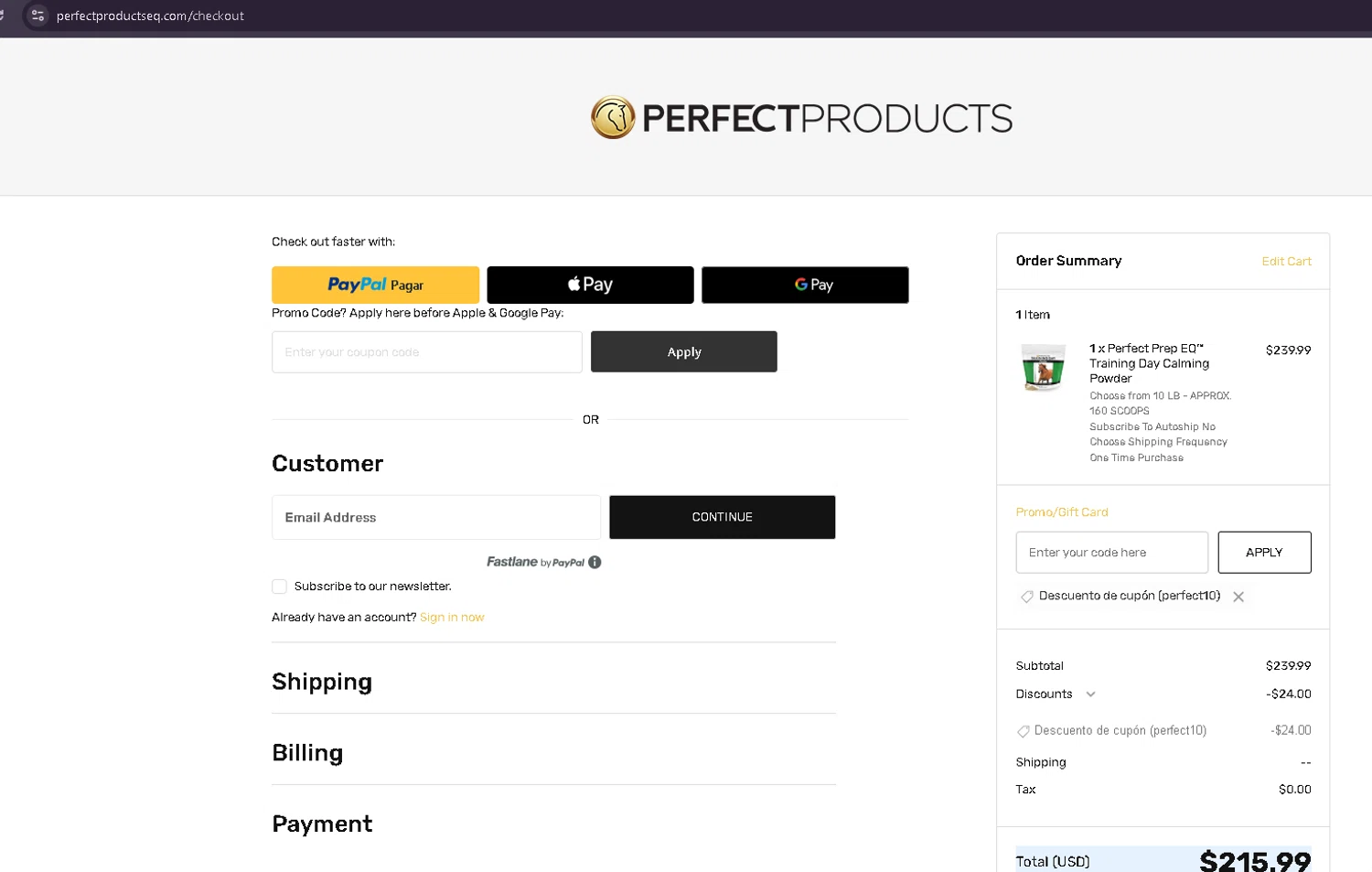The image size is (1372, 872).
Task: Click the Enter your coupon code field
Action: coord(427,352)
